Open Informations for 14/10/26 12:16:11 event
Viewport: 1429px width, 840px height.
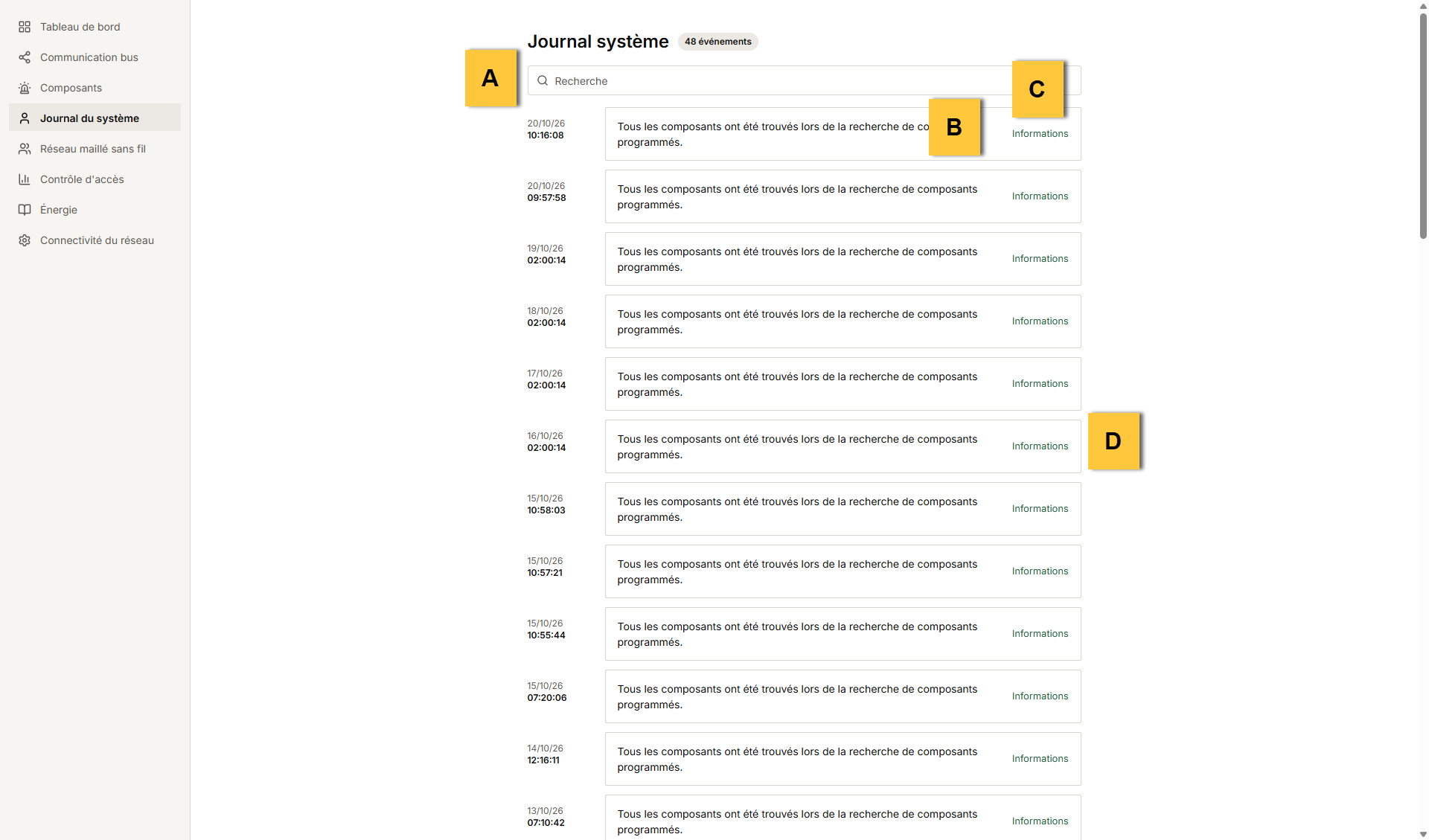point(1040,759)
